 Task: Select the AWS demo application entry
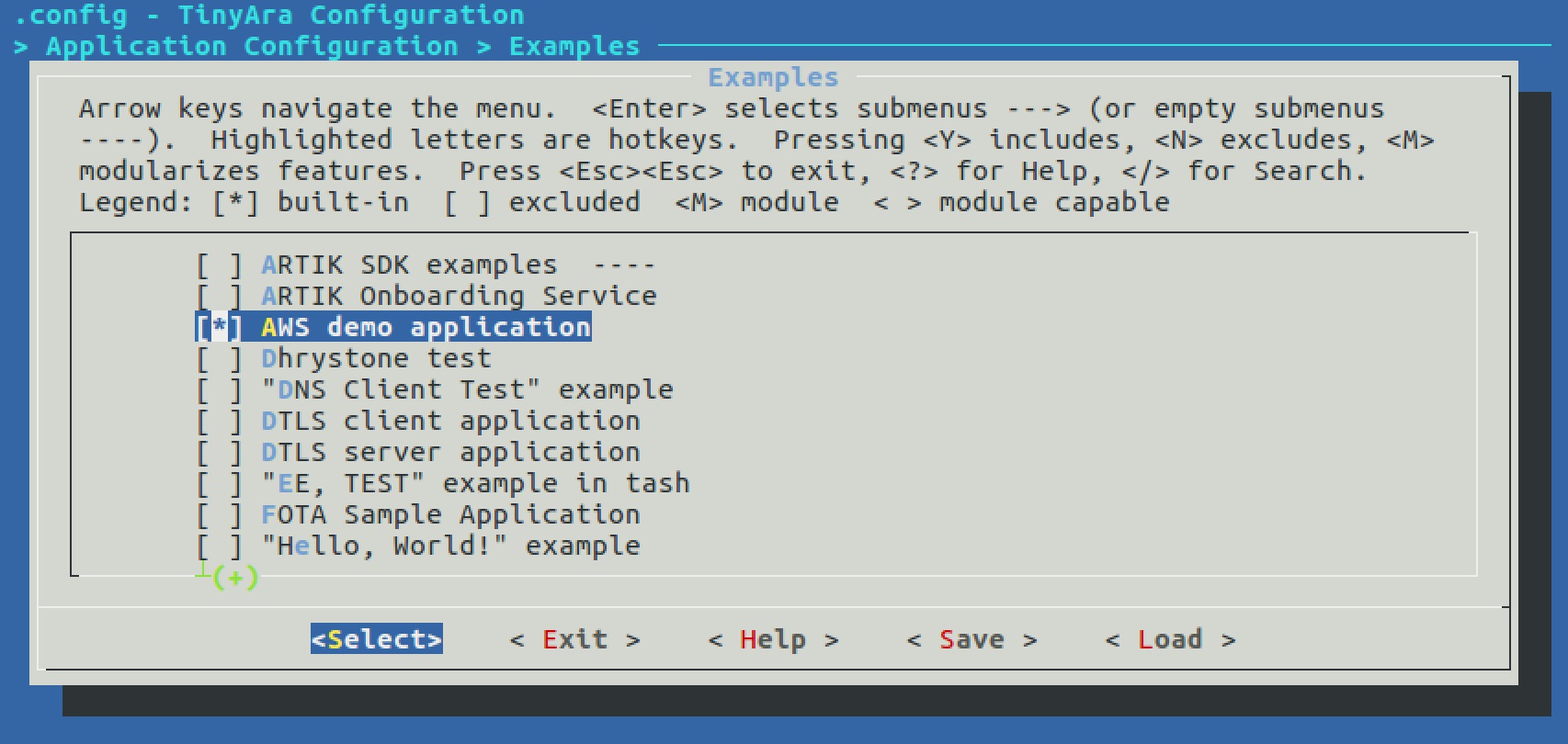pyautogui.click(x=426, y=328)
